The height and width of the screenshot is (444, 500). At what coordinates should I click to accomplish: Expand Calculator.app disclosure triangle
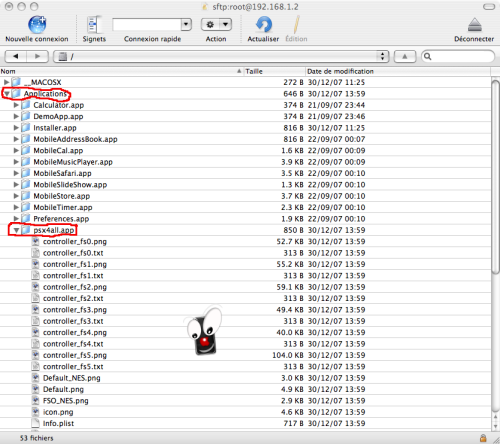coord(16,105)
